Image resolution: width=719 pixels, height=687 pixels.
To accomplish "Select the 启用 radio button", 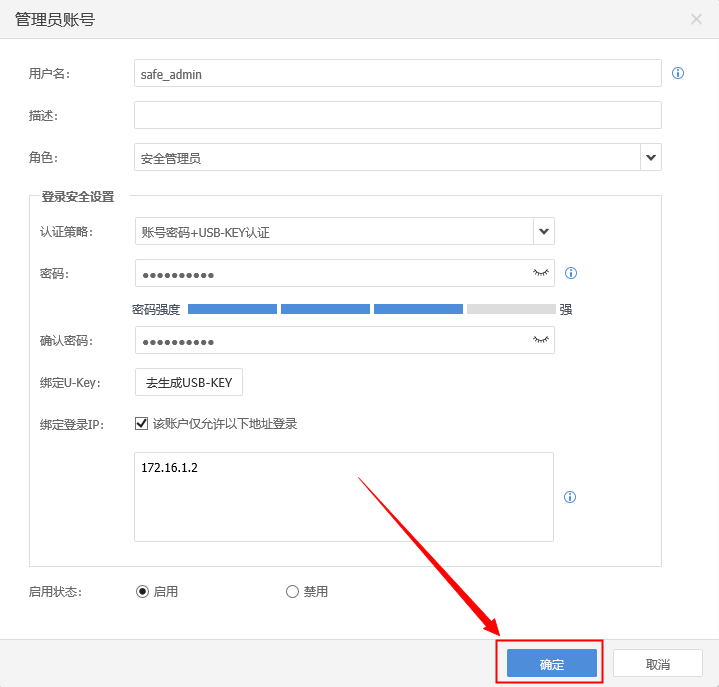I will [142, 591].
